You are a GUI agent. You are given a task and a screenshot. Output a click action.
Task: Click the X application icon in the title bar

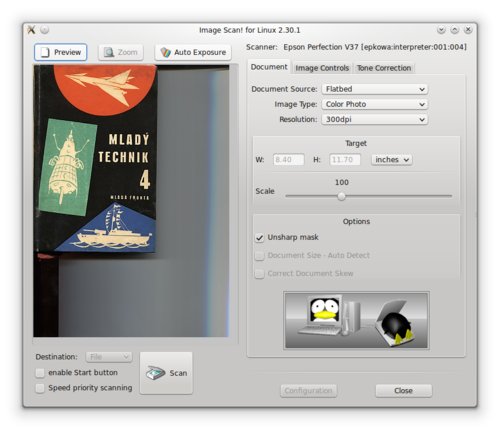coord(31,30)
